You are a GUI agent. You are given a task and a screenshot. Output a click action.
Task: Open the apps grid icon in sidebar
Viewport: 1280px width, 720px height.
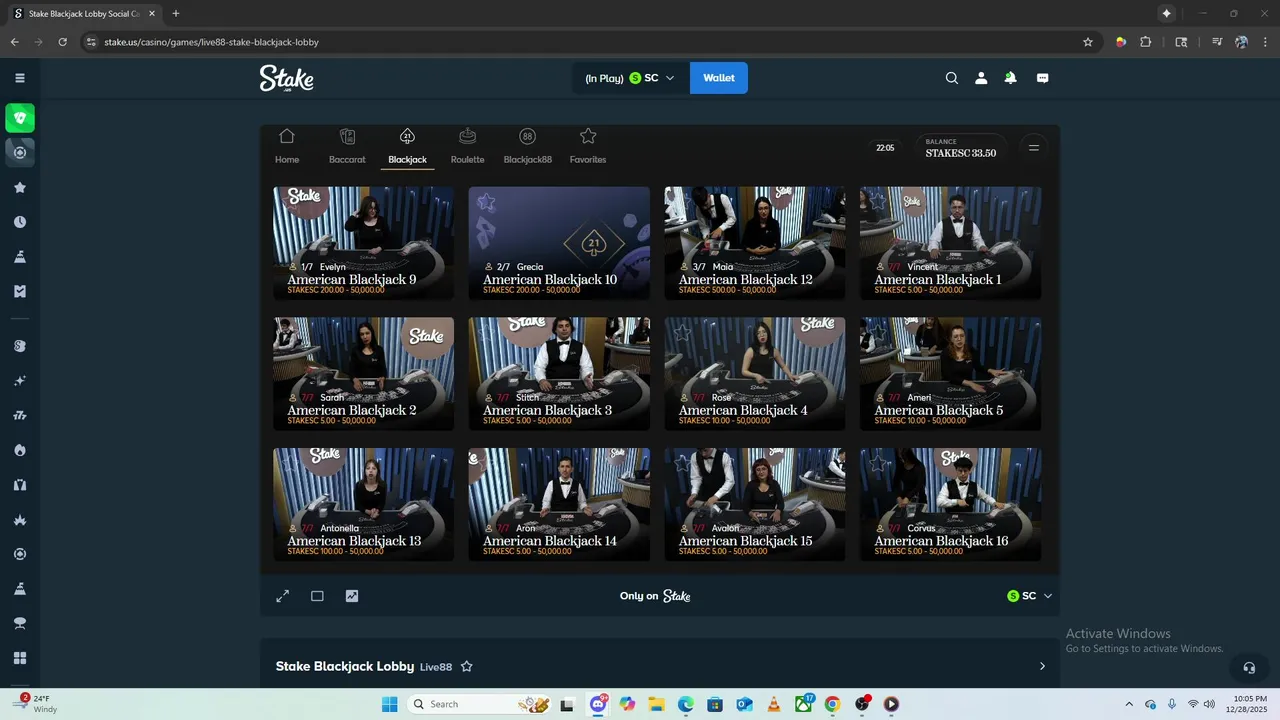coord(20,658)
